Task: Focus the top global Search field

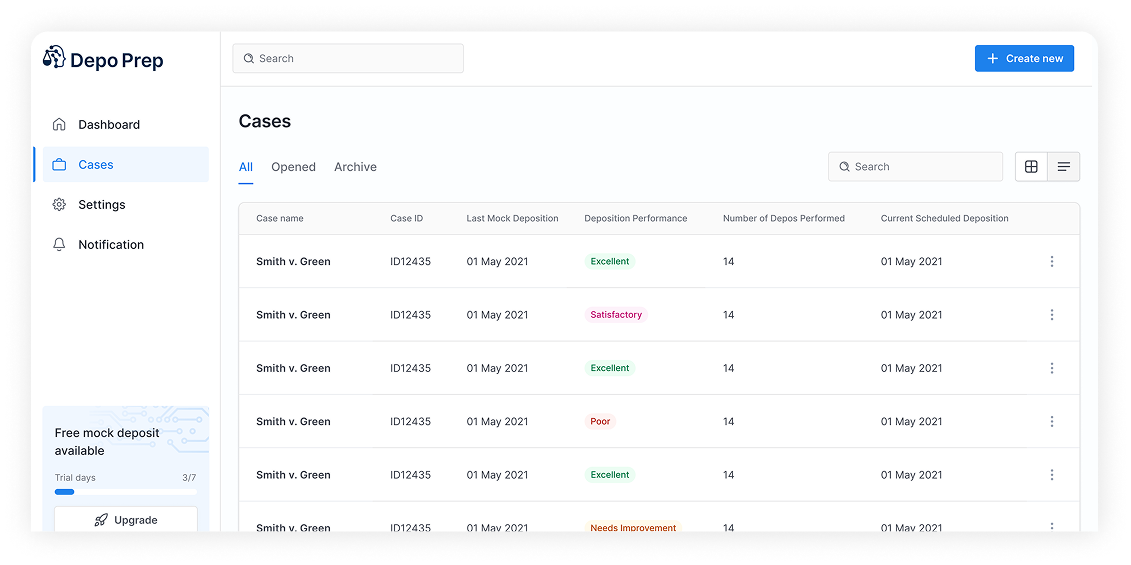Action: coord(348,59)
